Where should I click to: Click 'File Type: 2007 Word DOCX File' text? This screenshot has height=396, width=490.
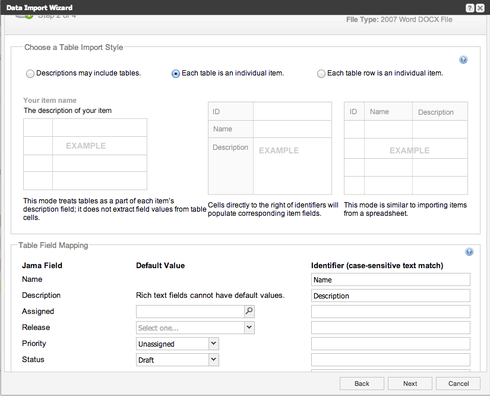pyautogui.click(x=399, y=20)
